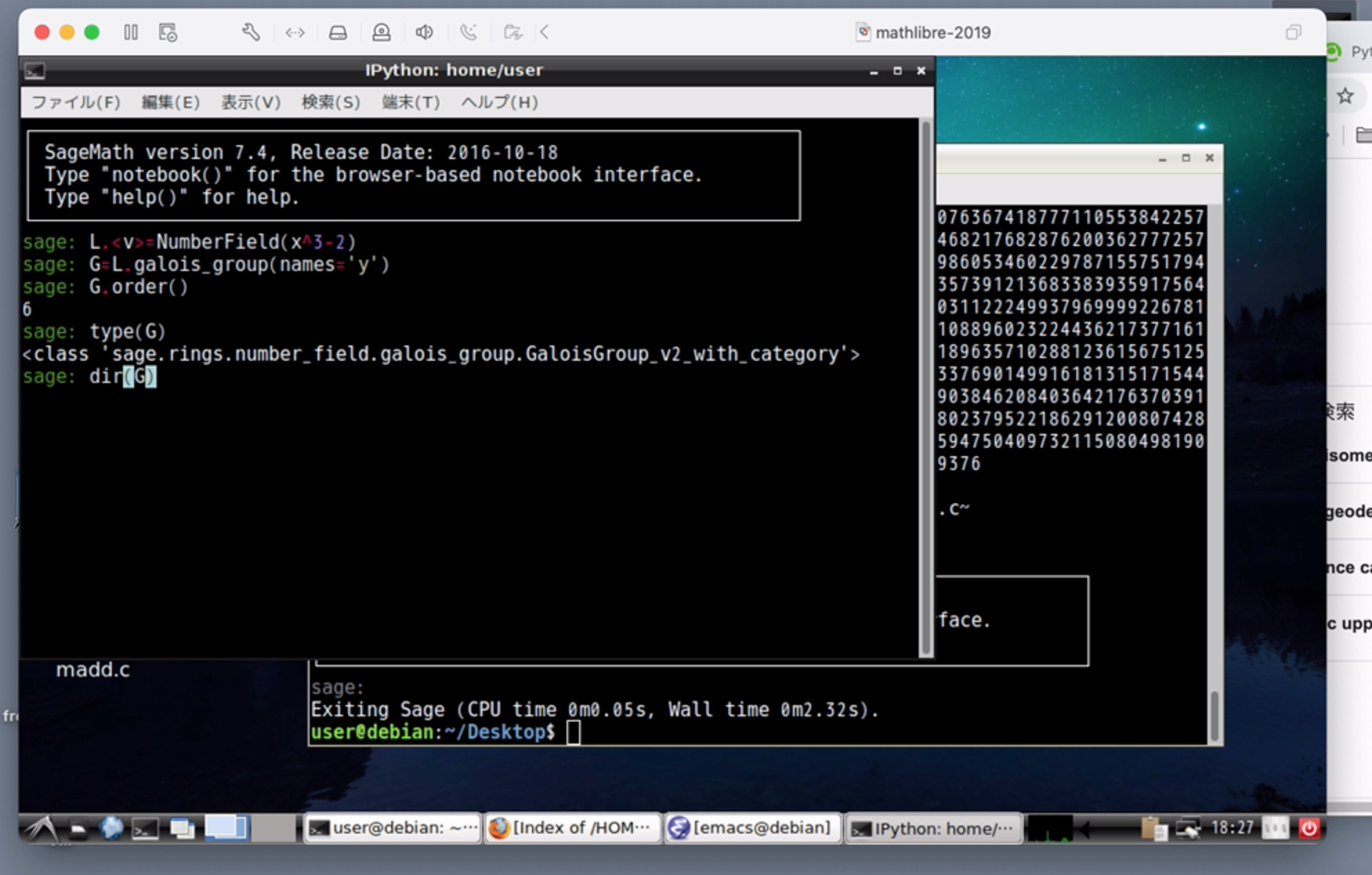This screenshot has width=1372, height=875.
Task: Maximize the IPython terminal window
Action: 897,71
